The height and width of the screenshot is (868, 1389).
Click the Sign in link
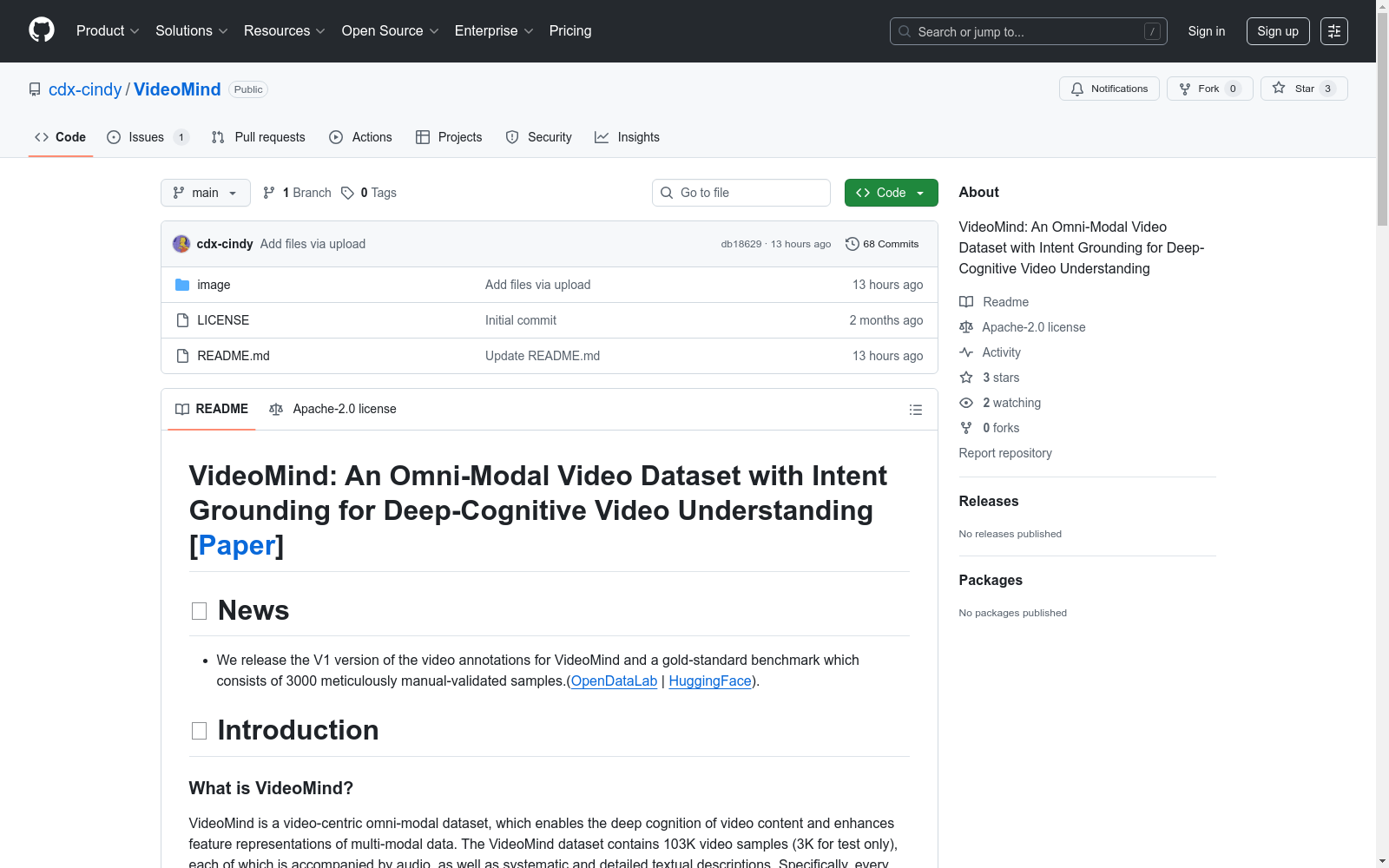click(1207, 31)
